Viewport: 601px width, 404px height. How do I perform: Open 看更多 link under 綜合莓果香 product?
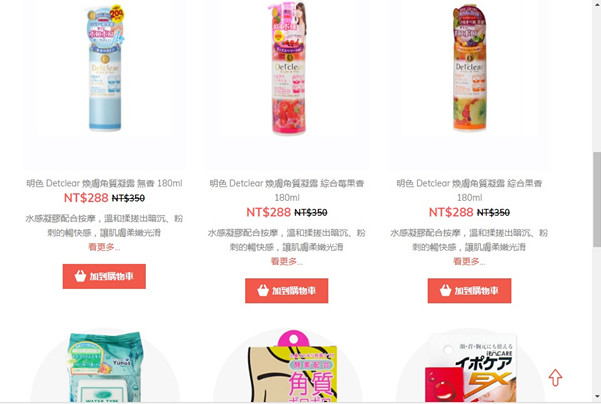tap(287, 261)
